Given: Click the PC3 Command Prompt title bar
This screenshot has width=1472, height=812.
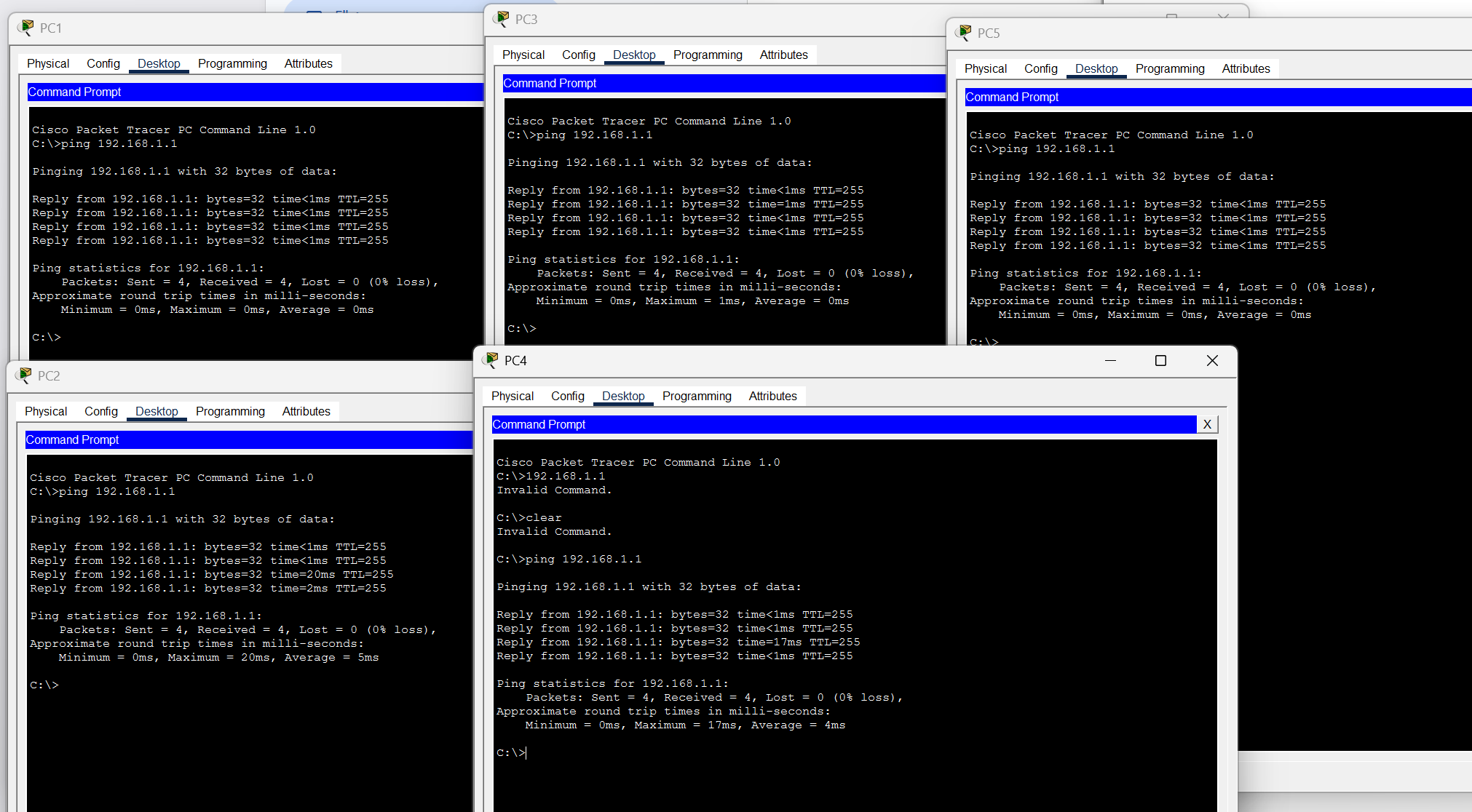Looking at the screenshot, I should click(724, 83).
